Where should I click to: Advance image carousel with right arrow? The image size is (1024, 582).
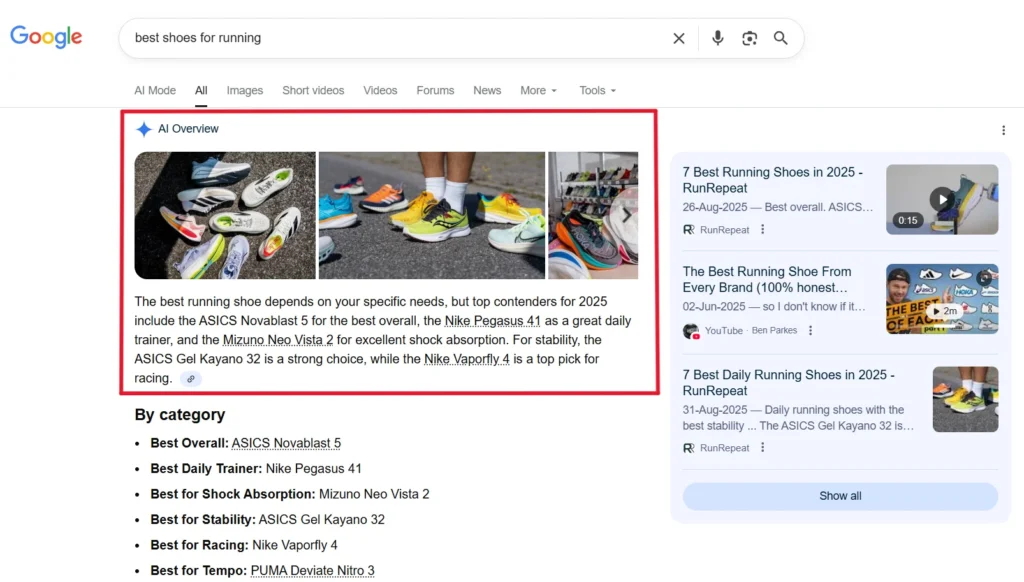tap(626, 215)
